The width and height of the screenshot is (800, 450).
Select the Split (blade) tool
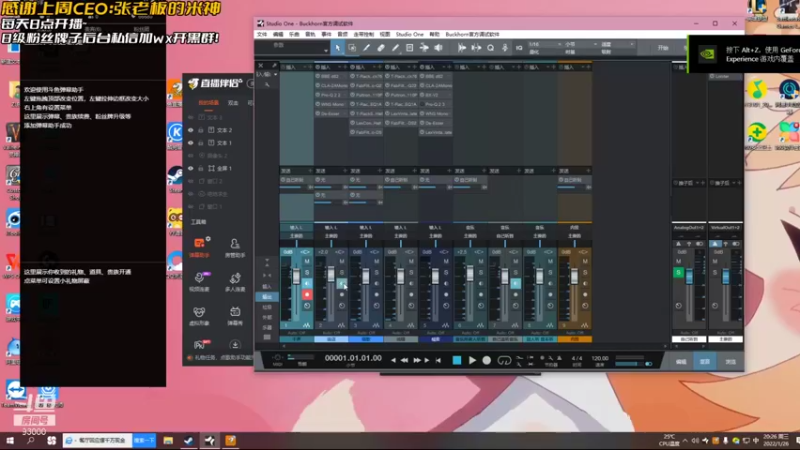[x=366, y=48]
